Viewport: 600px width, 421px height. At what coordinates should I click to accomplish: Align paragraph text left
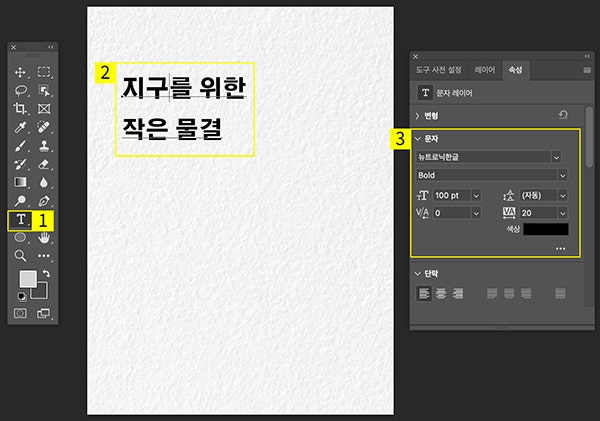click(424, 294)
